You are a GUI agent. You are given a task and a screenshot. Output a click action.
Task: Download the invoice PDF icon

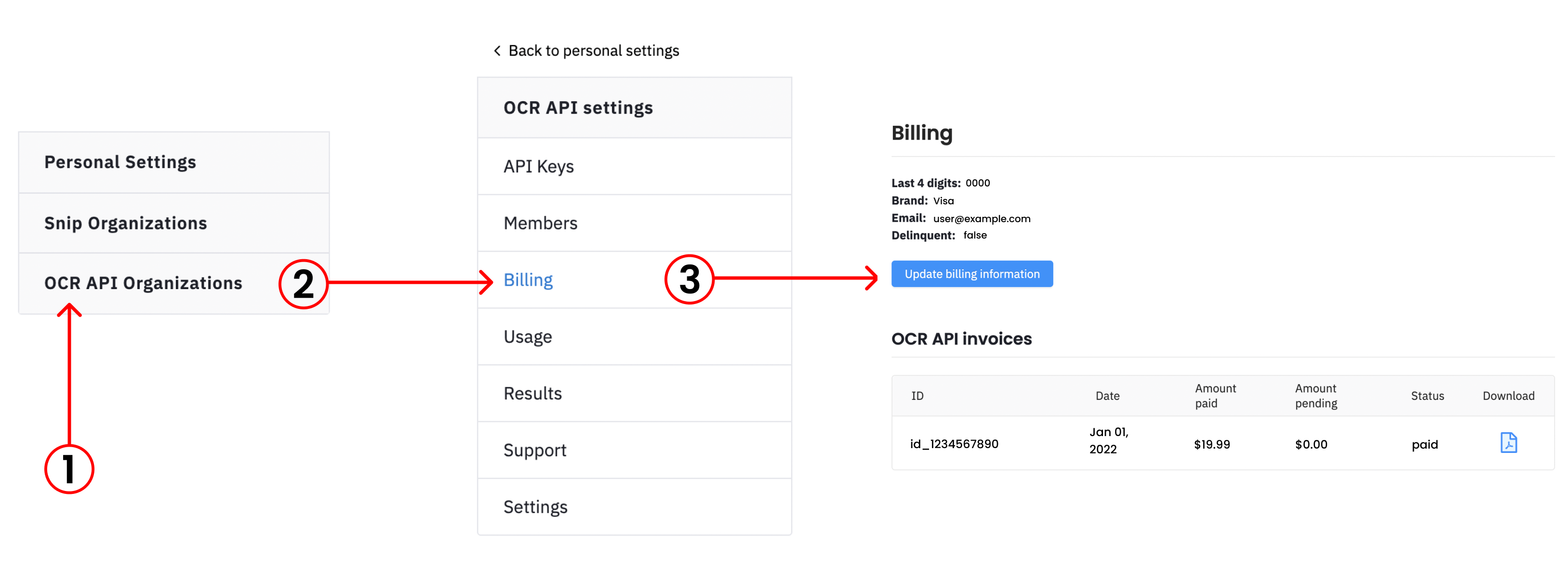(x=1508, y=443)
